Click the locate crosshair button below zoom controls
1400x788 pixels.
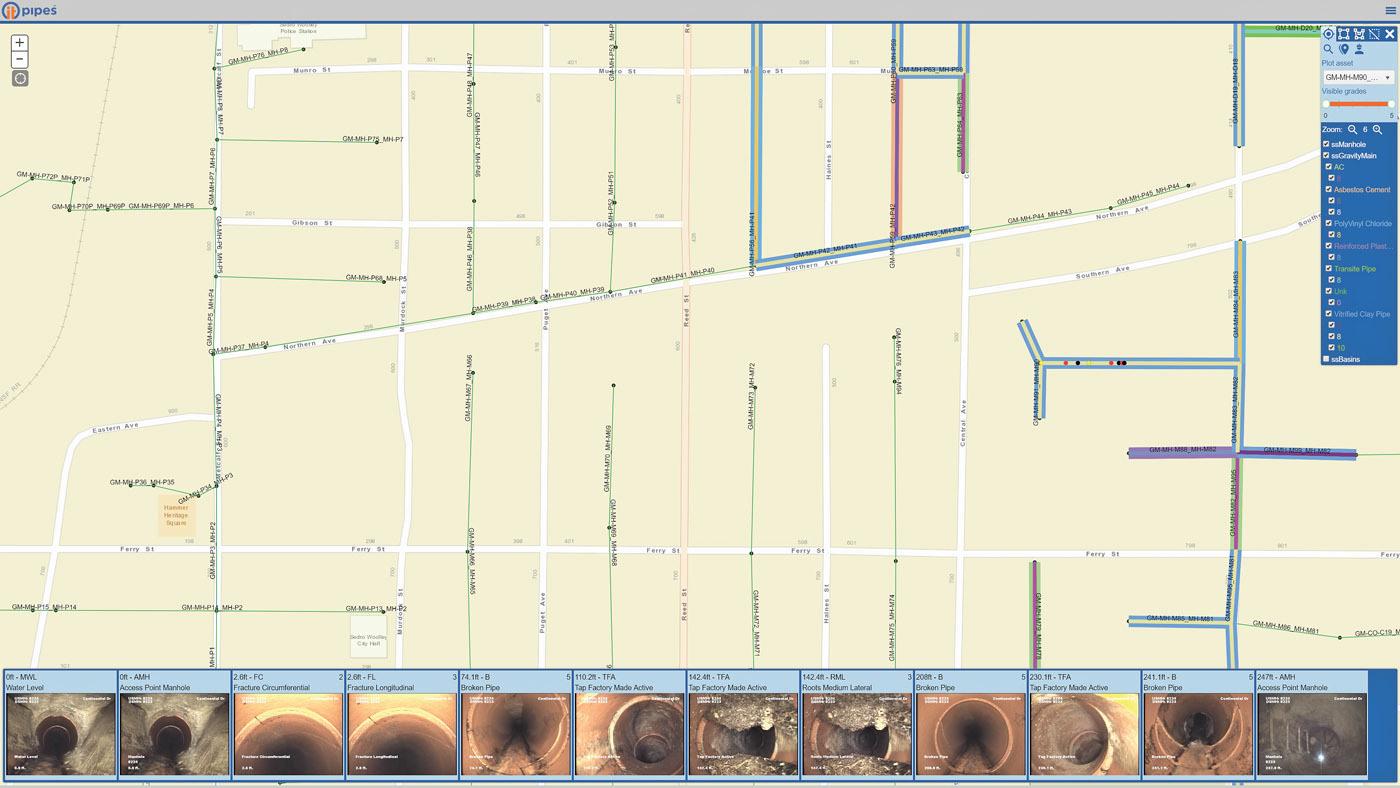click(x=20, y=78)
